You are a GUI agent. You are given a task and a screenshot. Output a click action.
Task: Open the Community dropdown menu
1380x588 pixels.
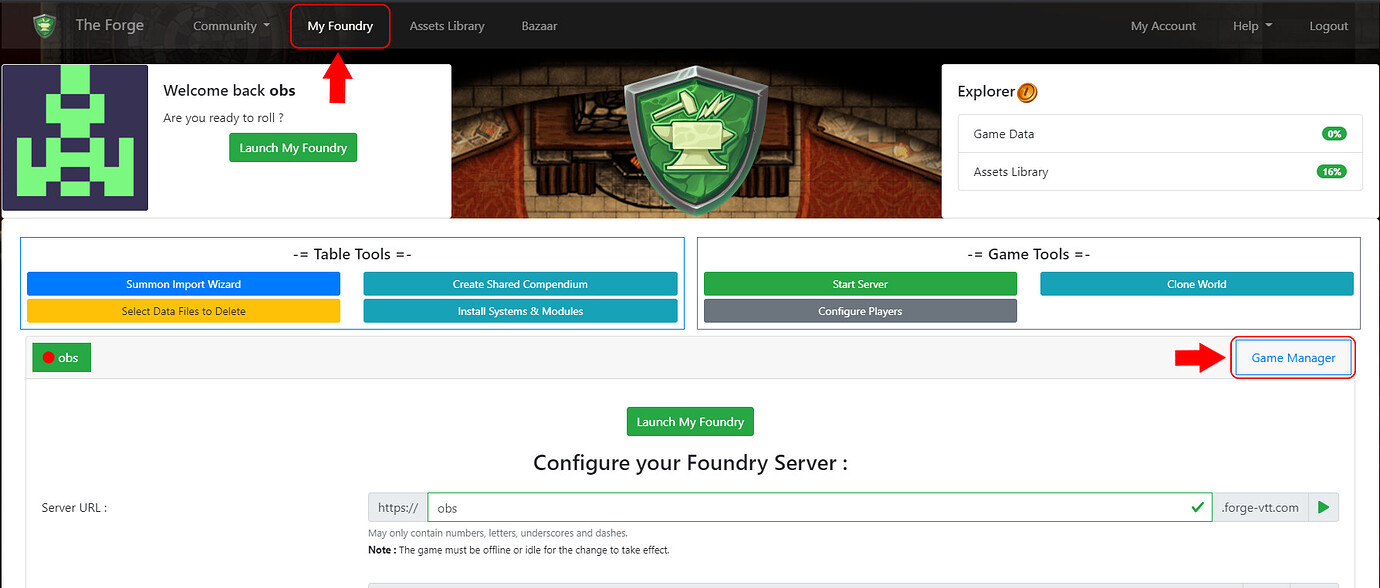pyautogui.click(x=230, y=26)
